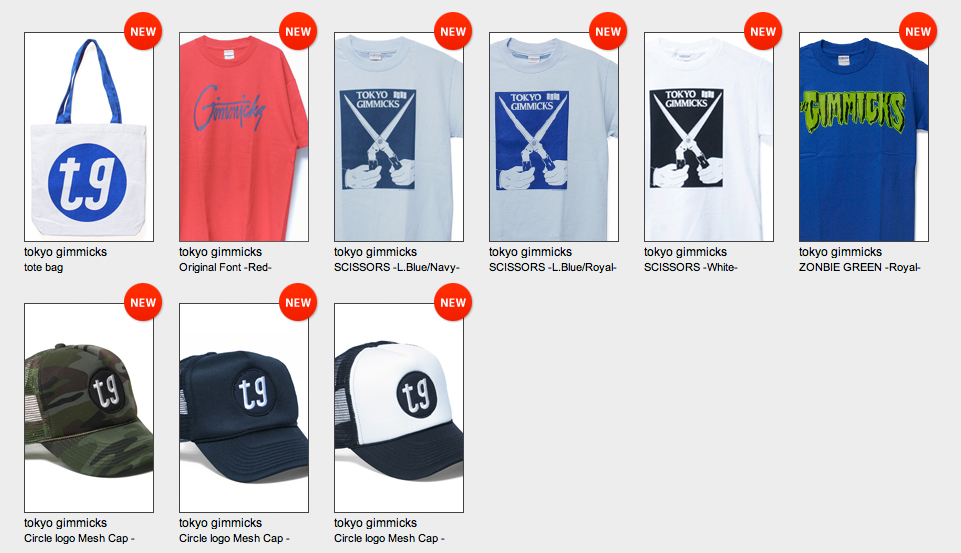The height and width of the screenshot is (553, 961).
Task: Follow 'SCISSORS -White-' product link
Action: pos(691,267)
